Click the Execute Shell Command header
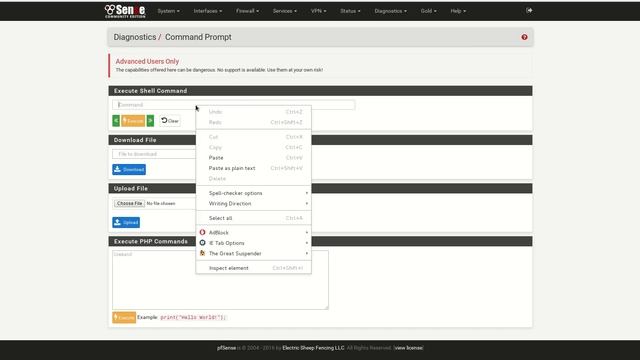The height and width of the screenshot is (360, 640). pos(320,91)
